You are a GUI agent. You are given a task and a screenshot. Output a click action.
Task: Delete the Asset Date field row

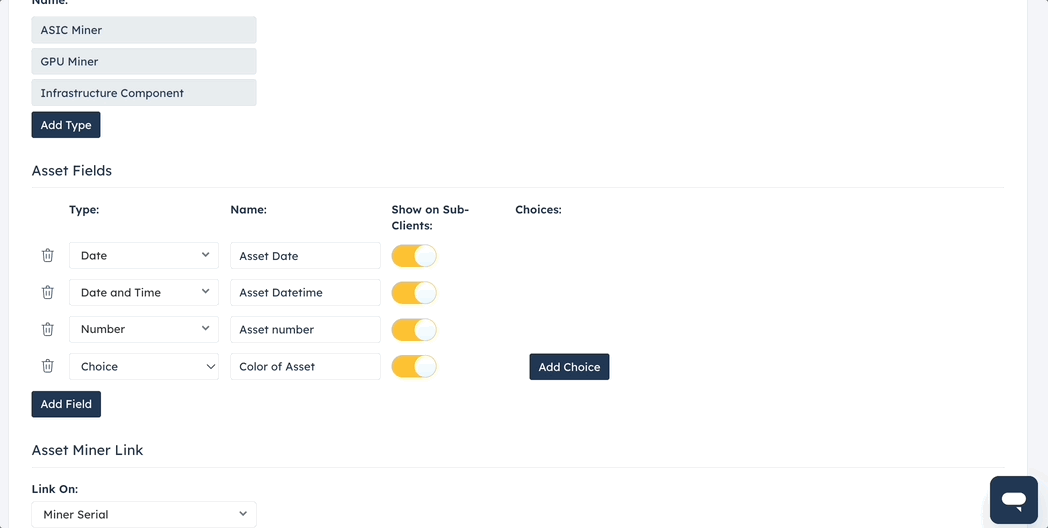pyautogui.click(x=47, y=255)
